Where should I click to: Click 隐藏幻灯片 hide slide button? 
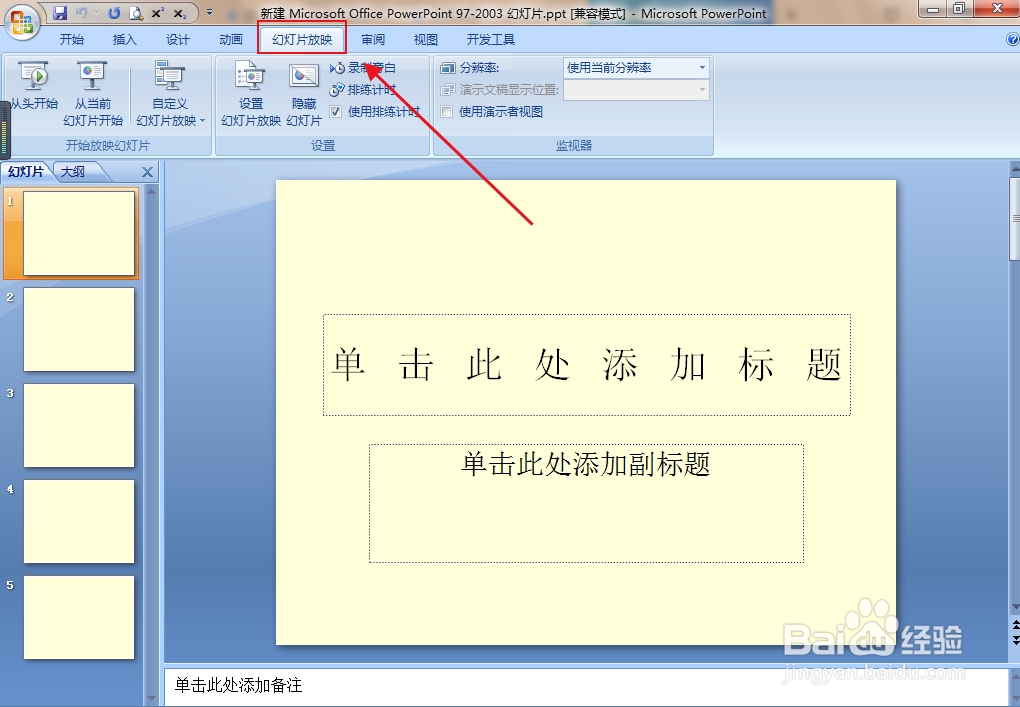click(x=304, y=93)
